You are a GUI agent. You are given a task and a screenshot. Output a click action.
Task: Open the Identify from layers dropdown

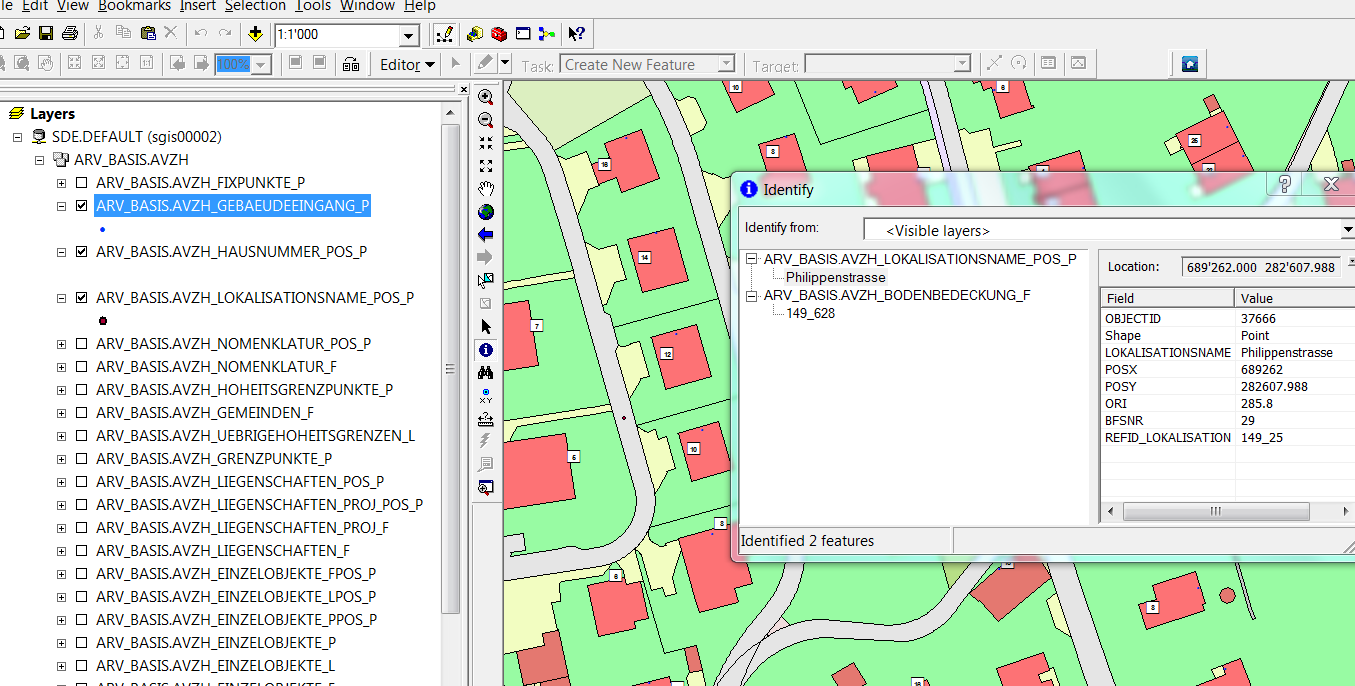pos(1346,231)
